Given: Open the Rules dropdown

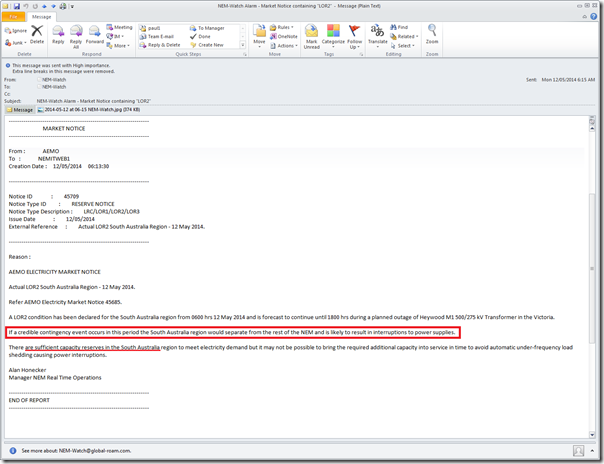Looking at the screenshot, I should pyautogui.click(x=282, y=27).
